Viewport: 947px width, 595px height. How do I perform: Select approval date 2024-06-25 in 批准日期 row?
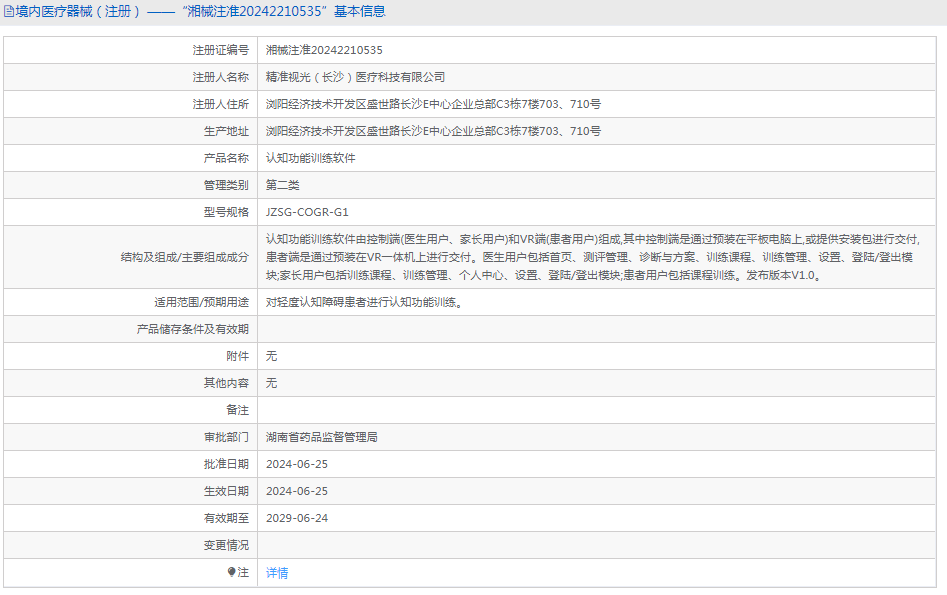[x=297, y=464]
